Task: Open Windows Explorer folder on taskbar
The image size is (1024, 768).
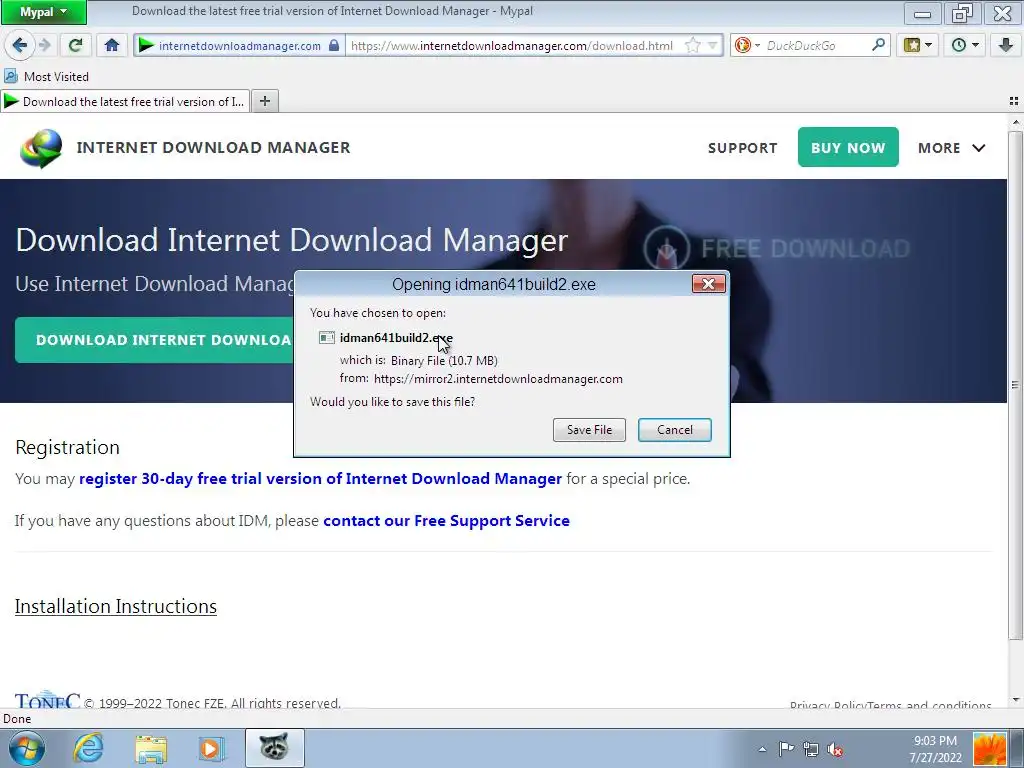Action: coord(151,748)
